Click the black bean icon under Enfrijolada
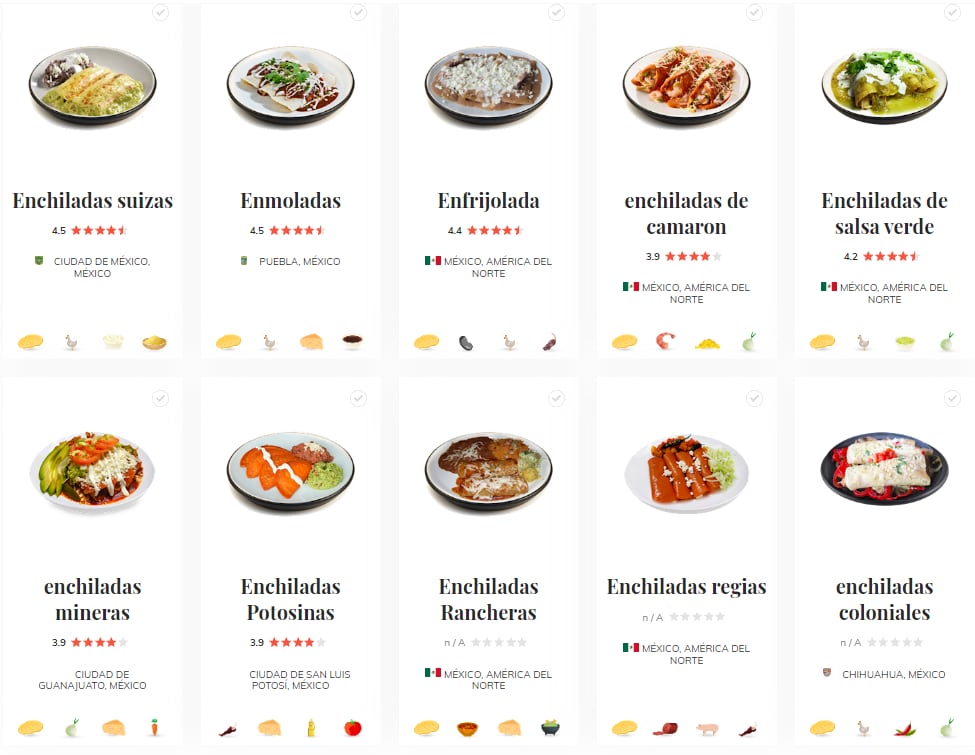The image size is (975, 755). [x=468, y=341]
